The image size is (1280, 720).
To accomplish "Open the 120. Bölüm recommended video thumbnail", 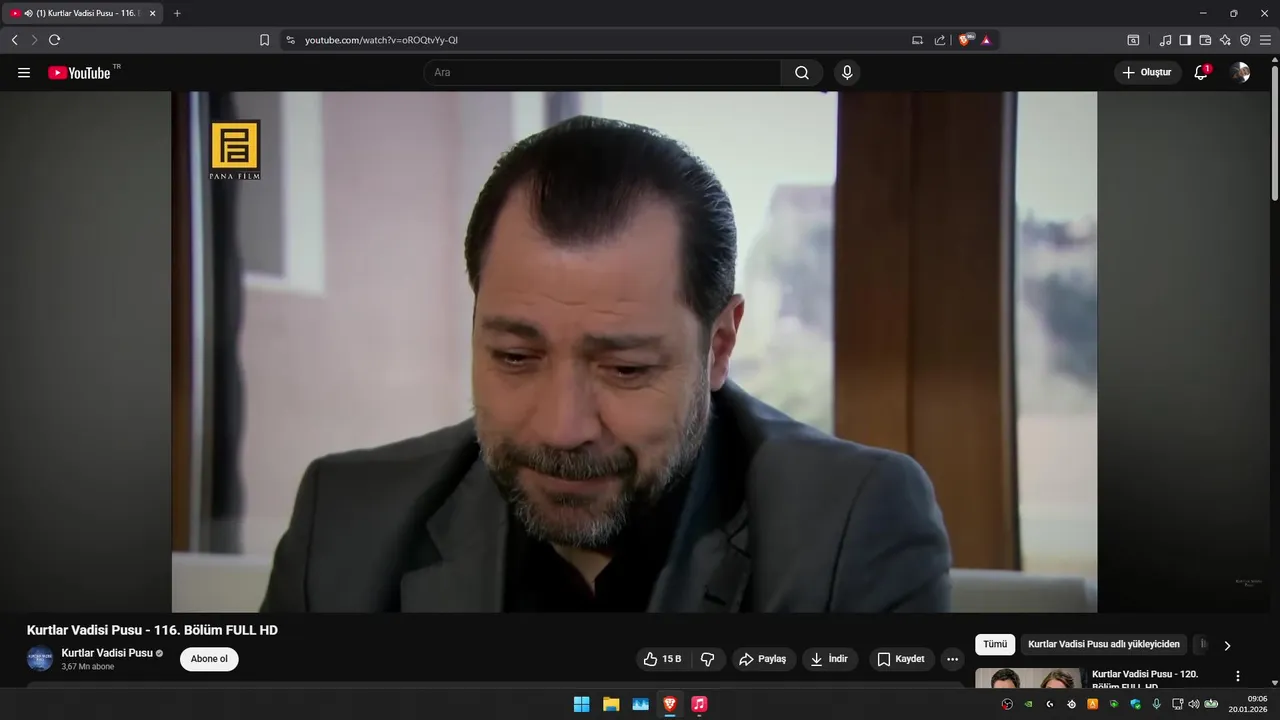I will (1029, 678).
